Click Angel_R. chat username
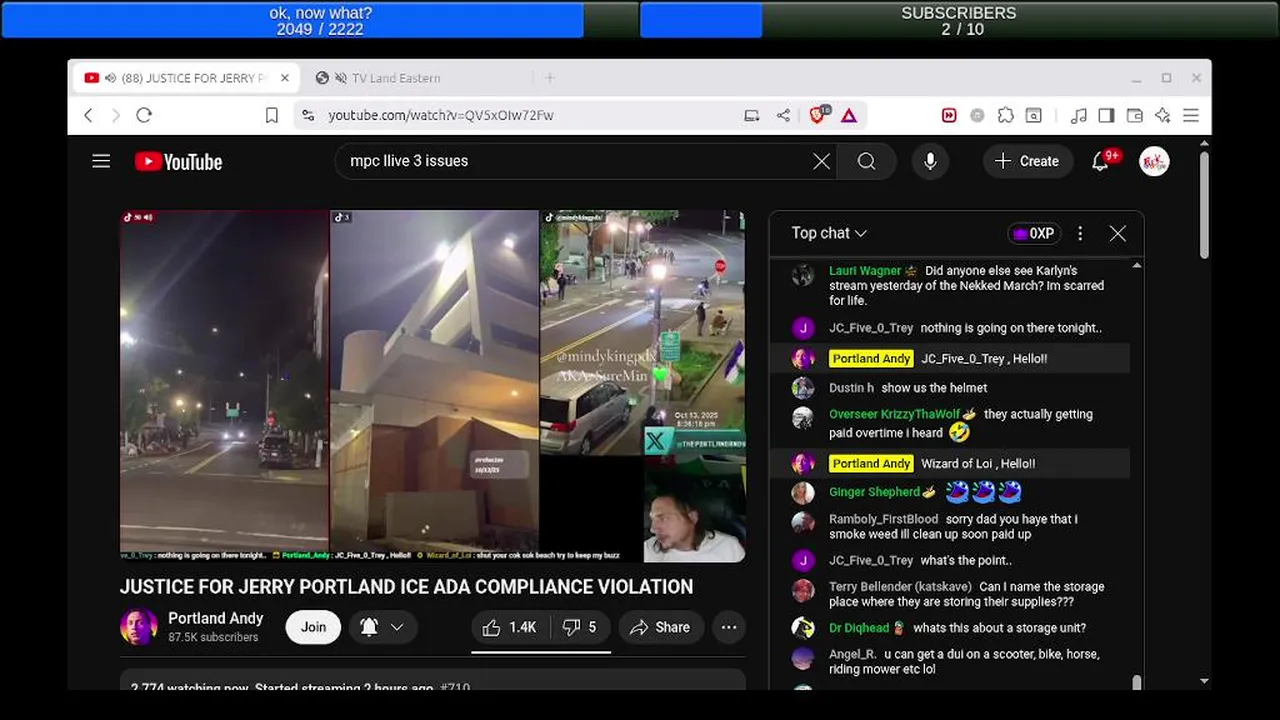1280x720 pixels. click(x=853, y=654)
